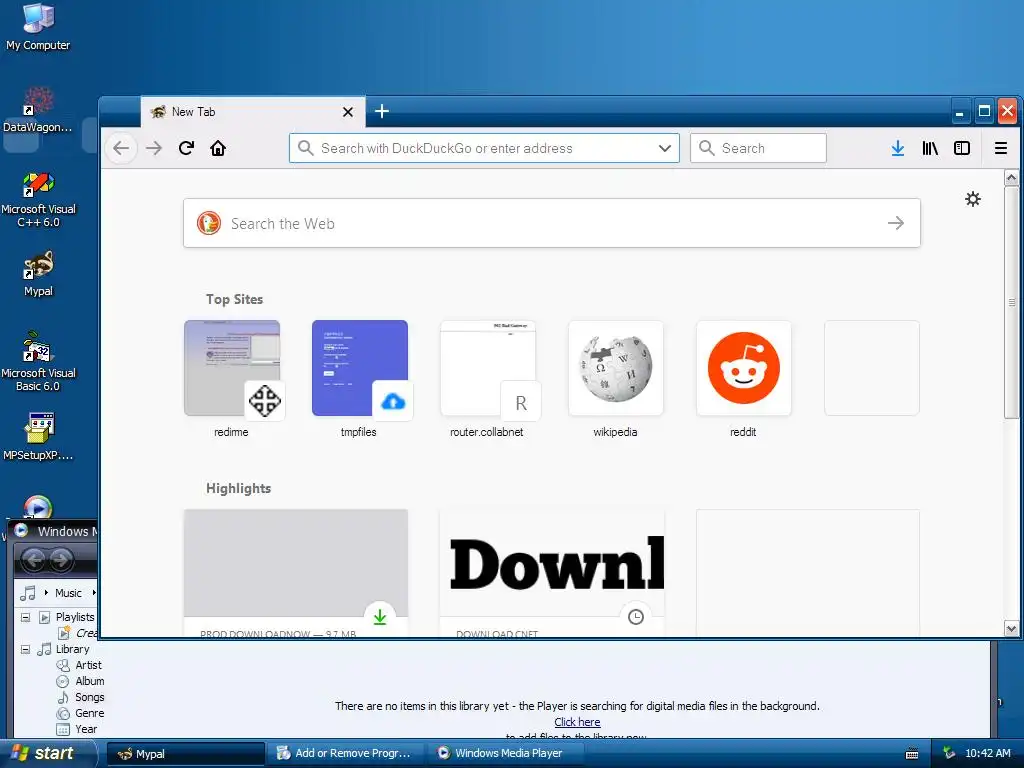Submit search with the arrow button
This screenshot has width=1024, height=768.
(896, 223)
